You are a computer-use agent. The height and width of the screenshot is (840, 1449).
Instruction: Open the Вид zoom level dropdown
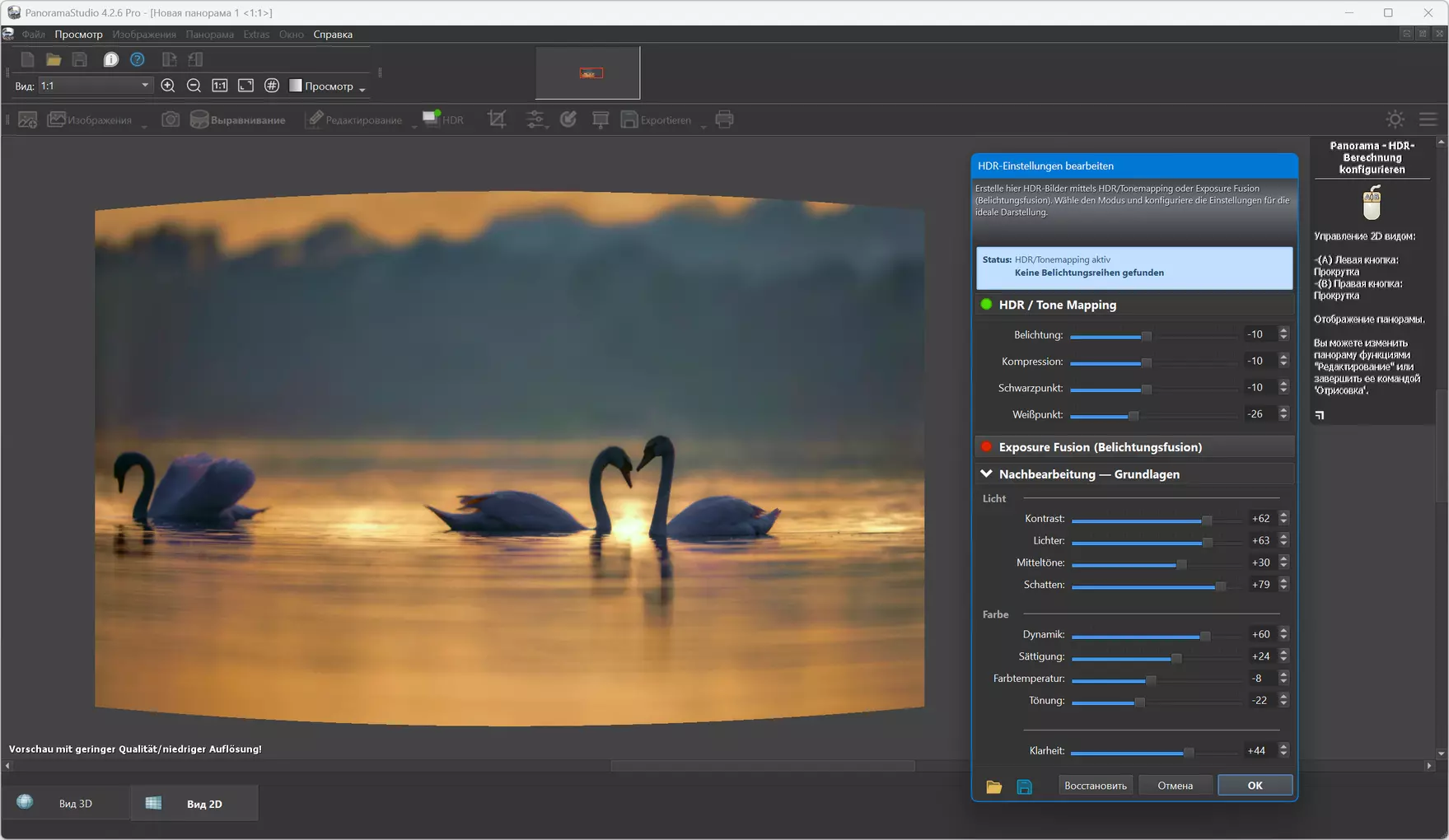(95, 86)
